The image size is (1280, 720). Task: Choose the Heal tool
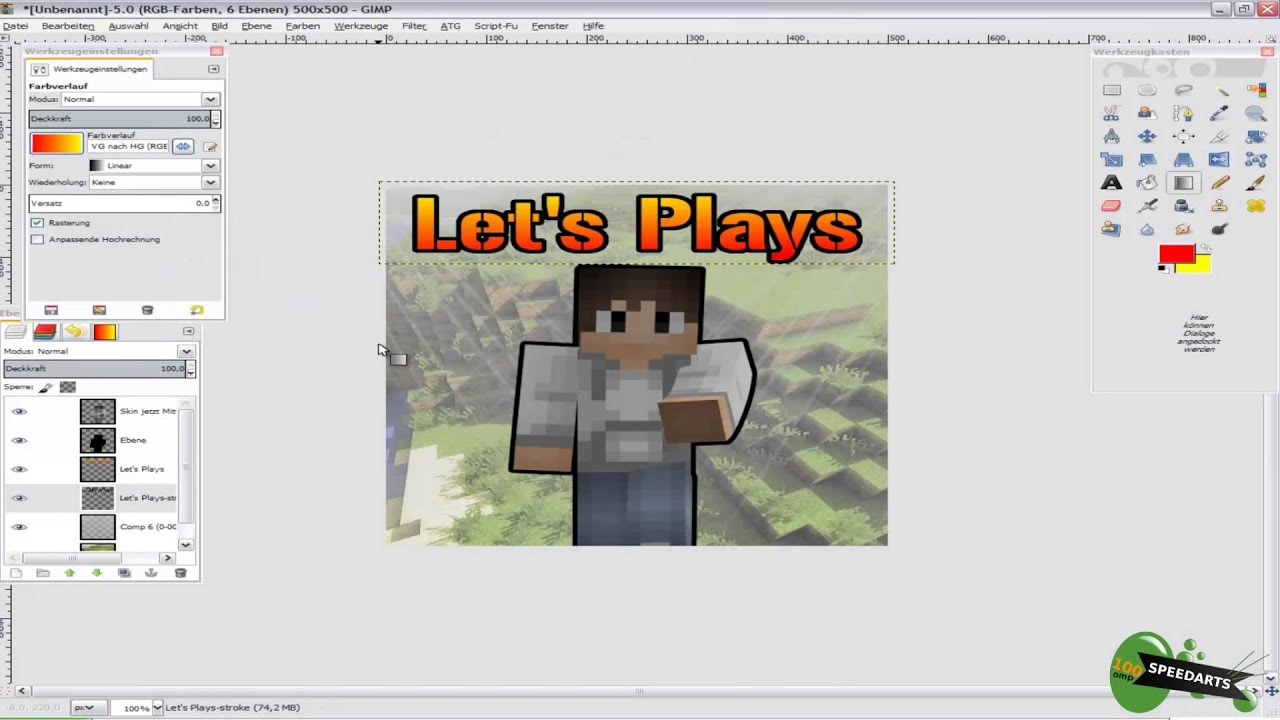1256,206
